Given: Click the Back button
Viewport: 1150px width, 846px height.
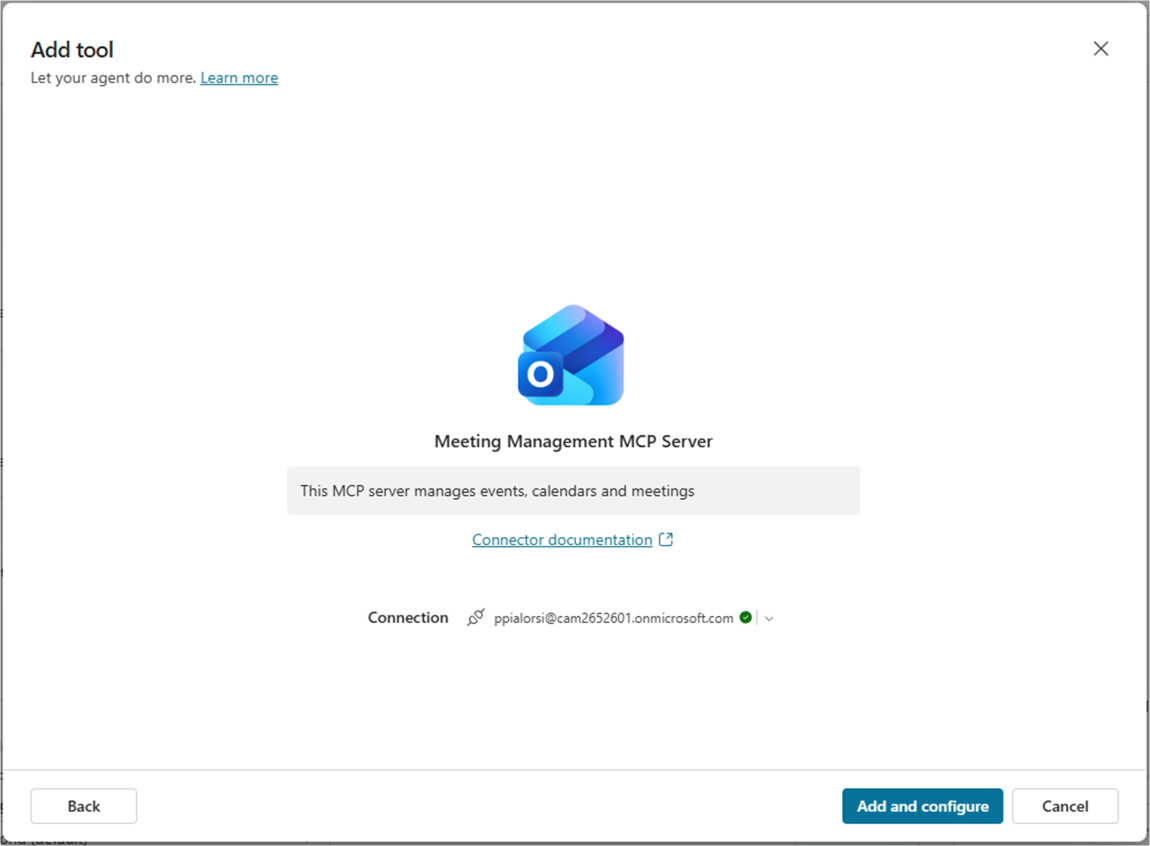Looking at the screenshot, I should pos(83,806).
